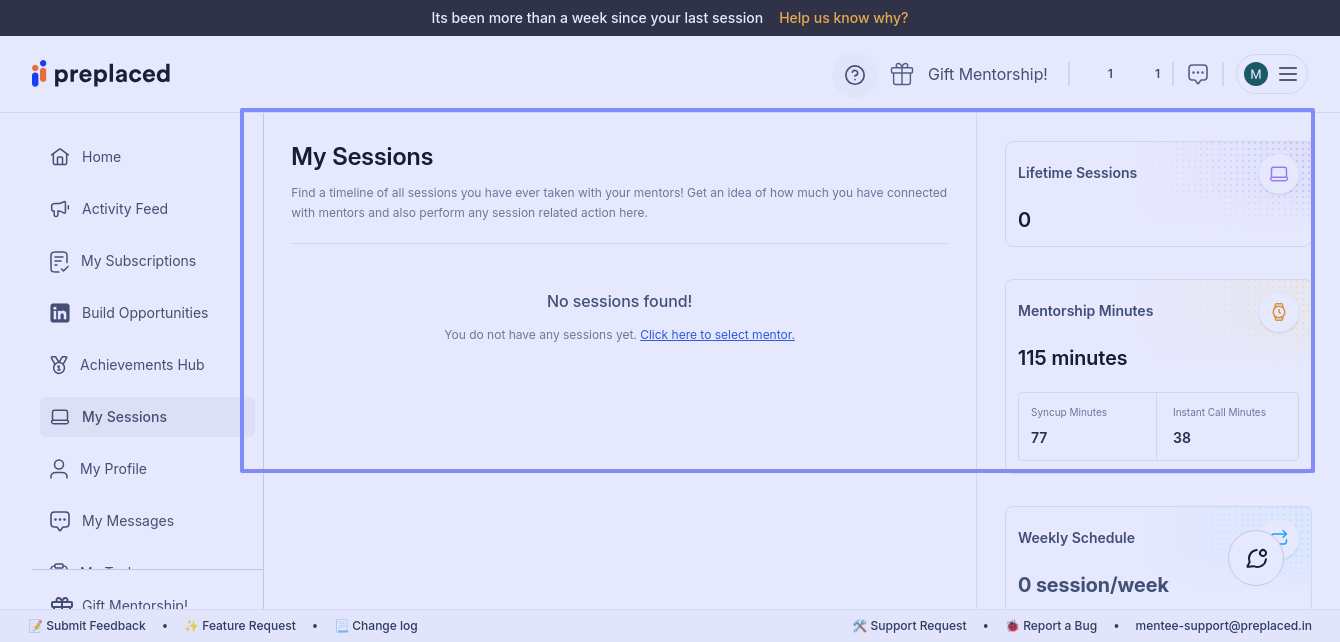Click 'Click here to select mentor' link
Viewport: 1340px width, 642px height.
[x=717, y=335]
